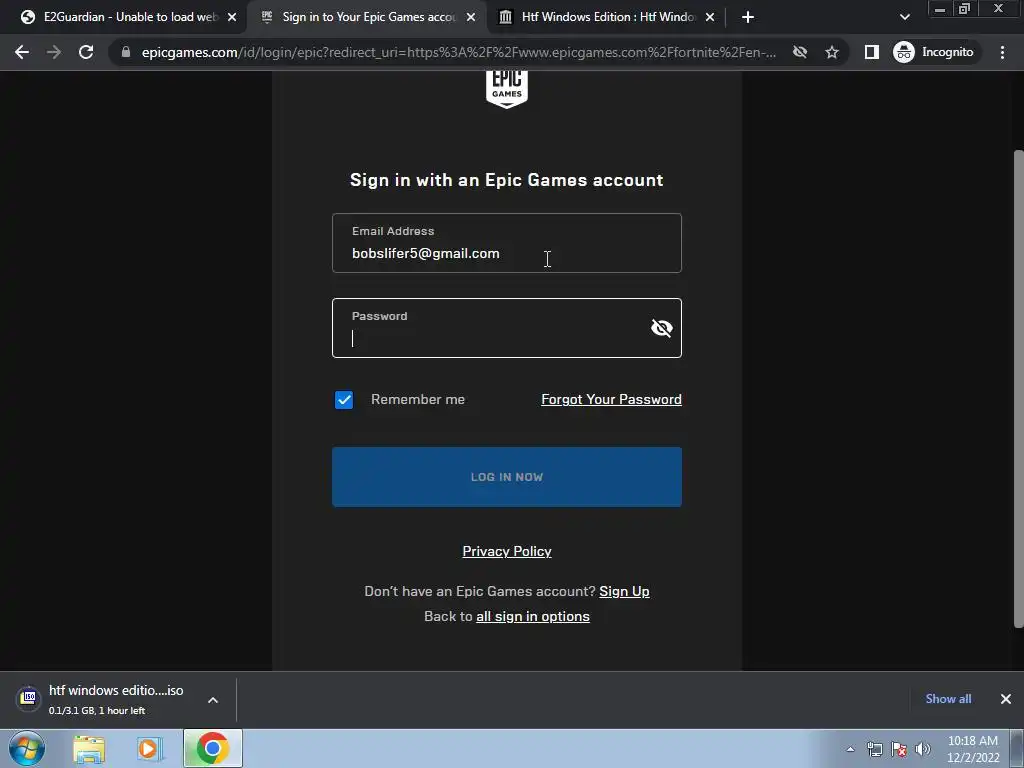Click the htf windows editio....iso download item

[116, 699]
